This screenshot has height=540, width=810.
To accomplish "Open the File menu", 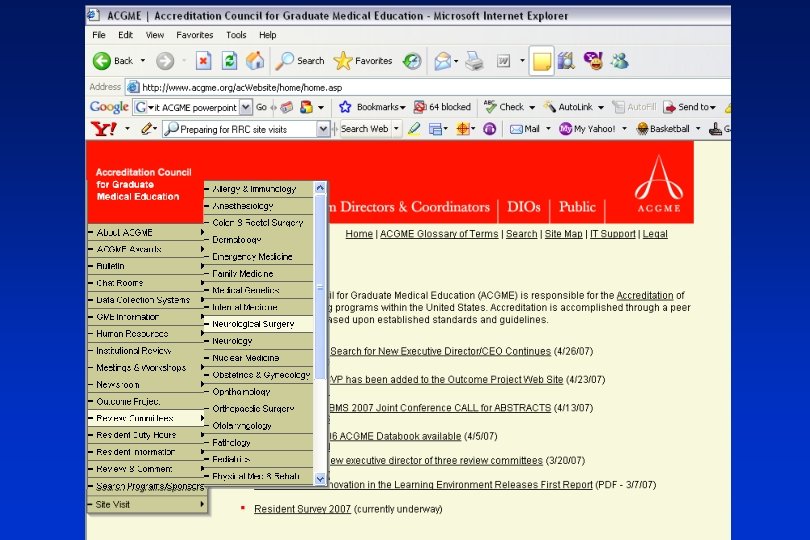I will coord(99,35).
